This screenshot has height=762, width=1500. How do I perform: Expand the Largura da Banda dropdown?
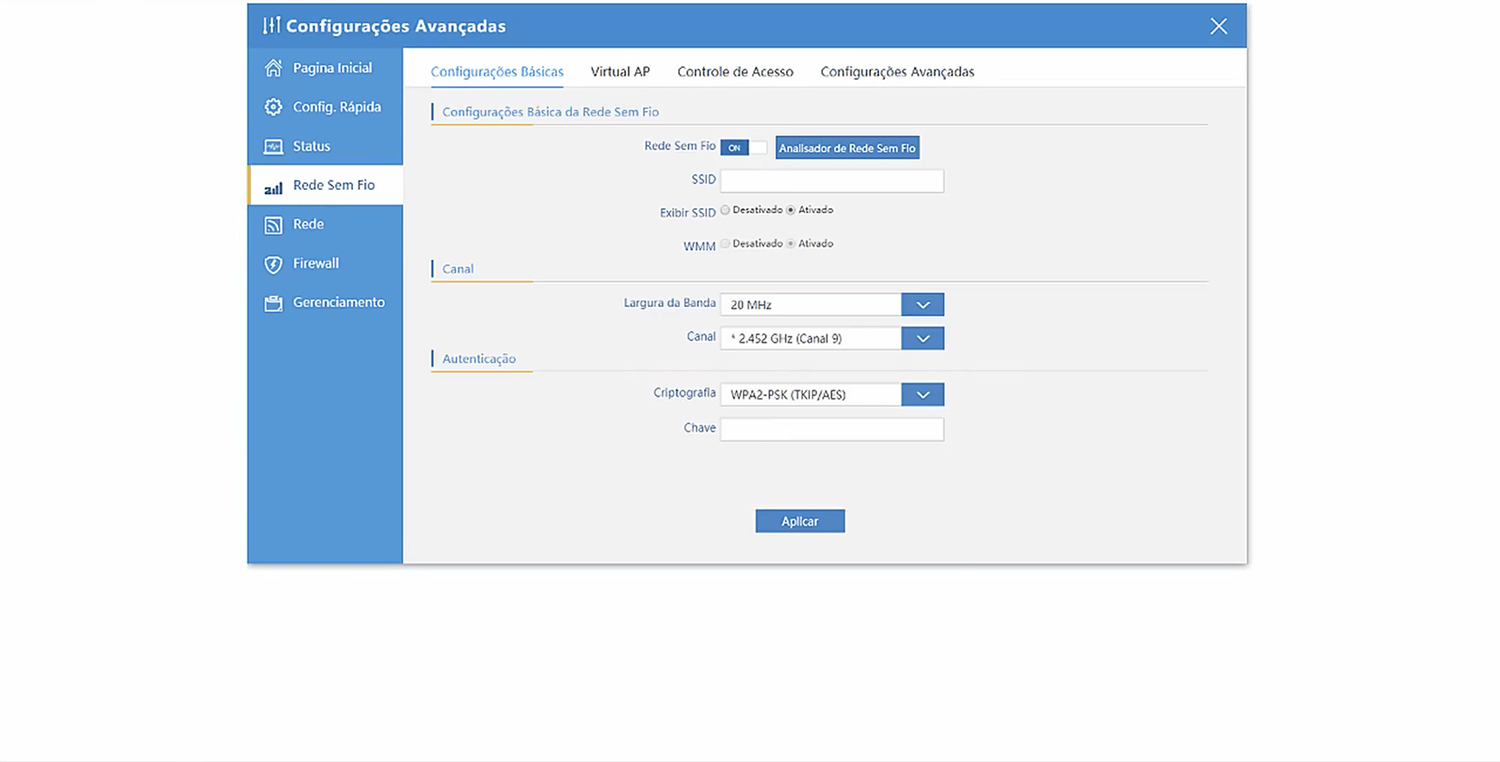tap(922, 305)
